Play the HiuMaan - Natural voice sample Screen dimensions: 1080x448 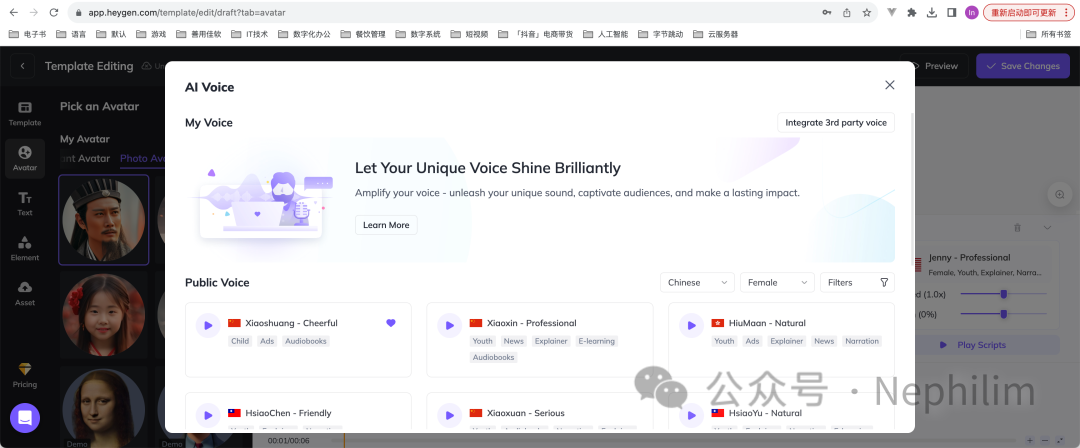691,325
